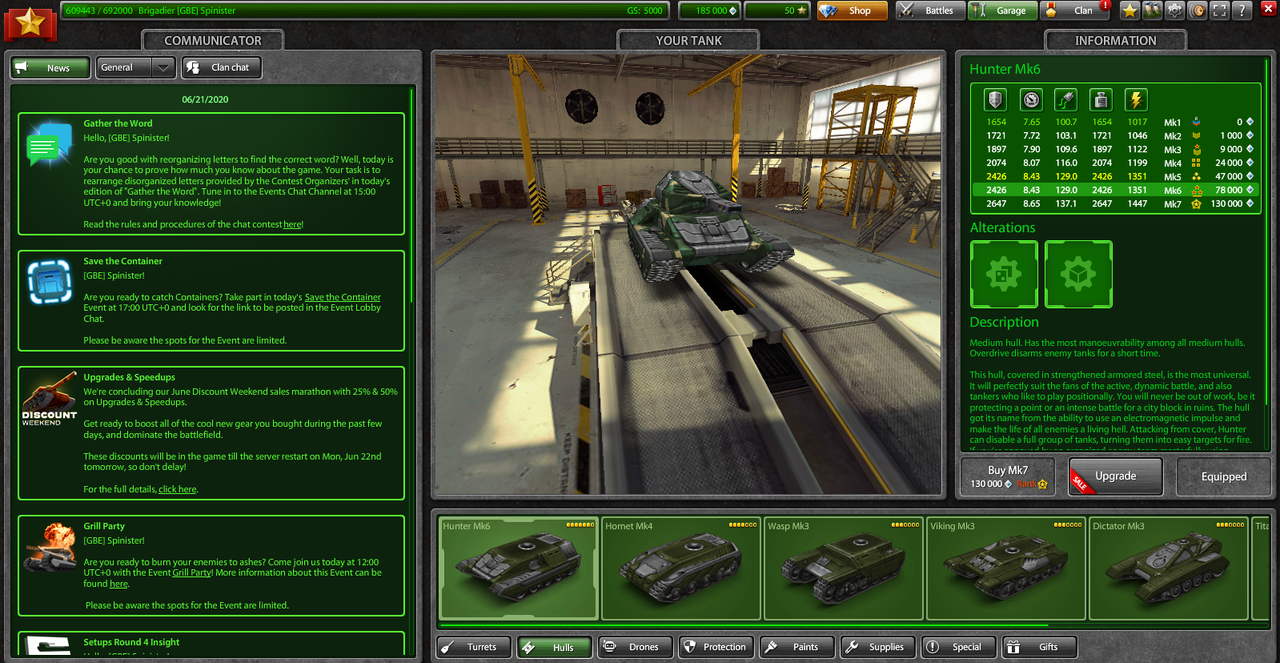Screen dimensions: 1280x663
Task: Open the Shop
Action: tap(851, 10)
